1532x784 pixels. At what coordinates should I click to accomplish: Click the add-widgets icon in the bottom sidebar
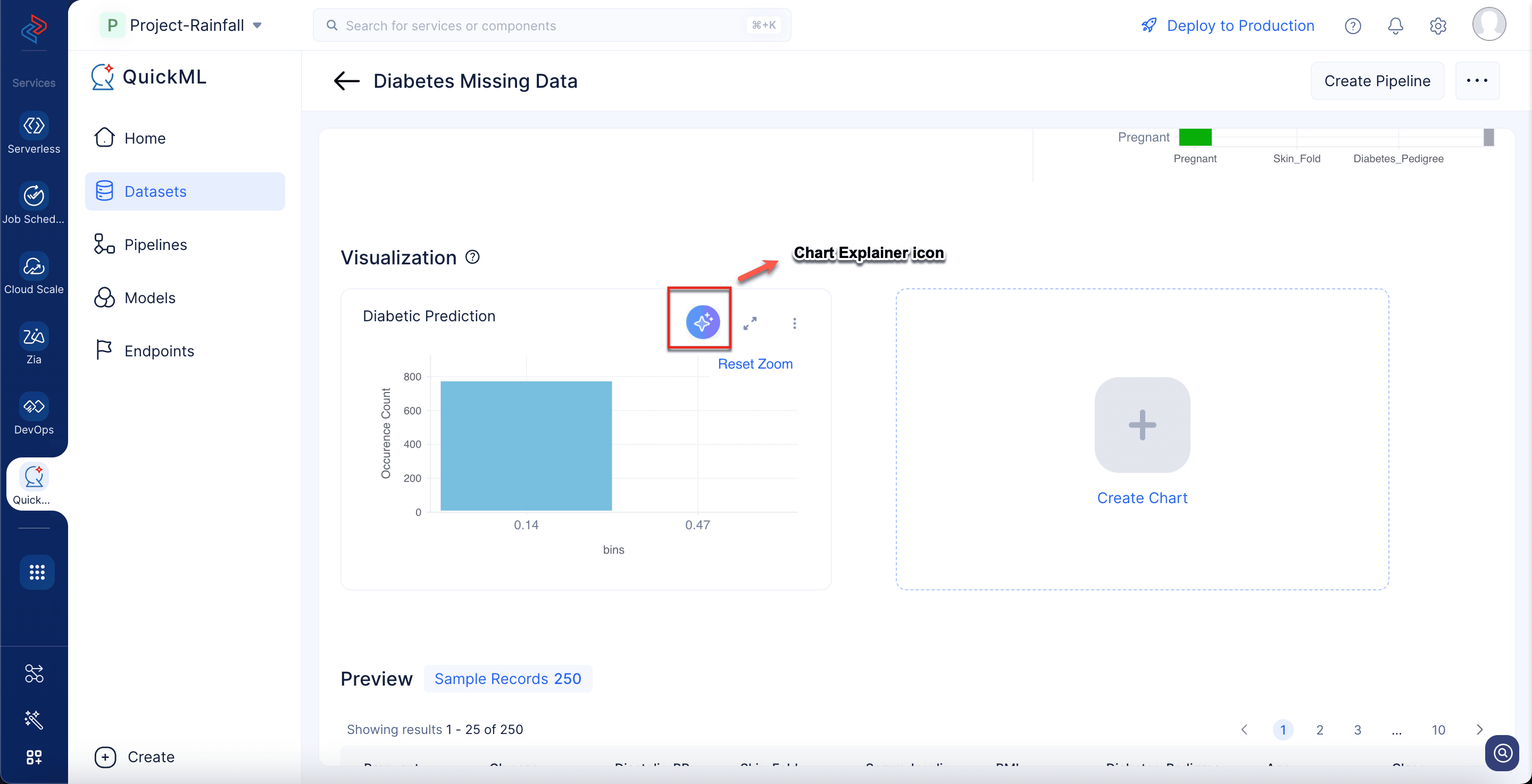[x=34, y=757]
